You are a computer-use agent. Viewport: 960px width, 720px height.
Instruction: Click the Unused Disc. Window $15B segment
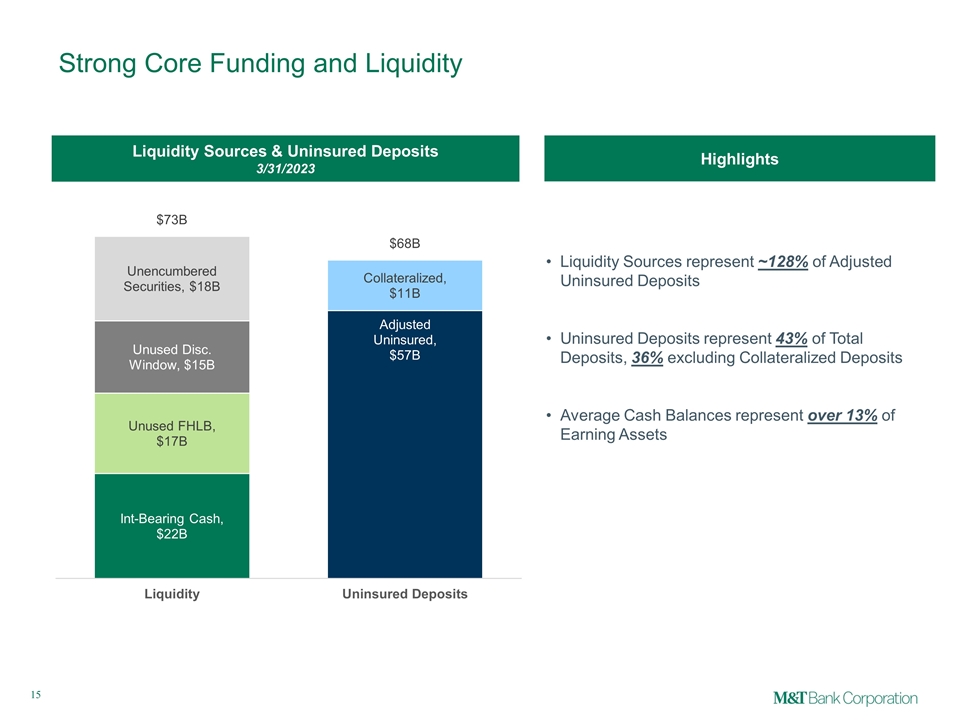click(171, 357)
